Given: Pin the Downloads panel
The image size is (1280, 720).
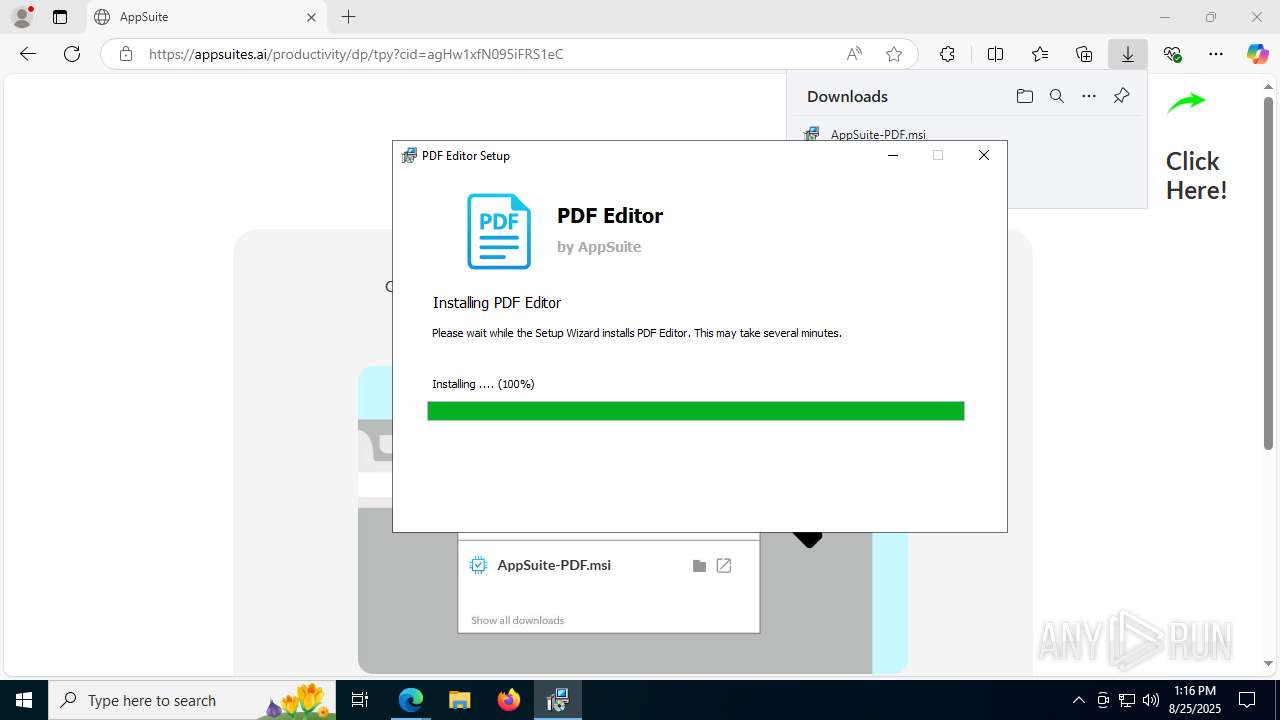Looking at the screenshot, I should coord(1121,96).
